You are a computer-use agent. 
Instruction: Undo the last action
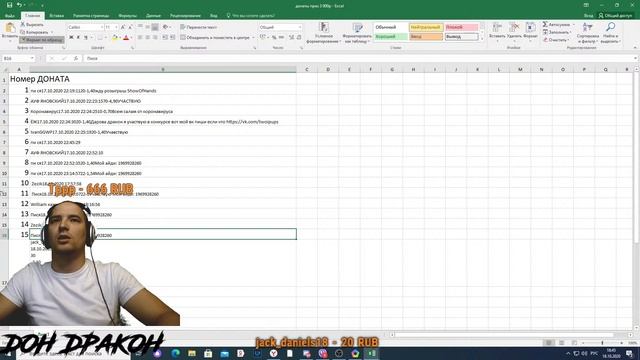[19, 5]
